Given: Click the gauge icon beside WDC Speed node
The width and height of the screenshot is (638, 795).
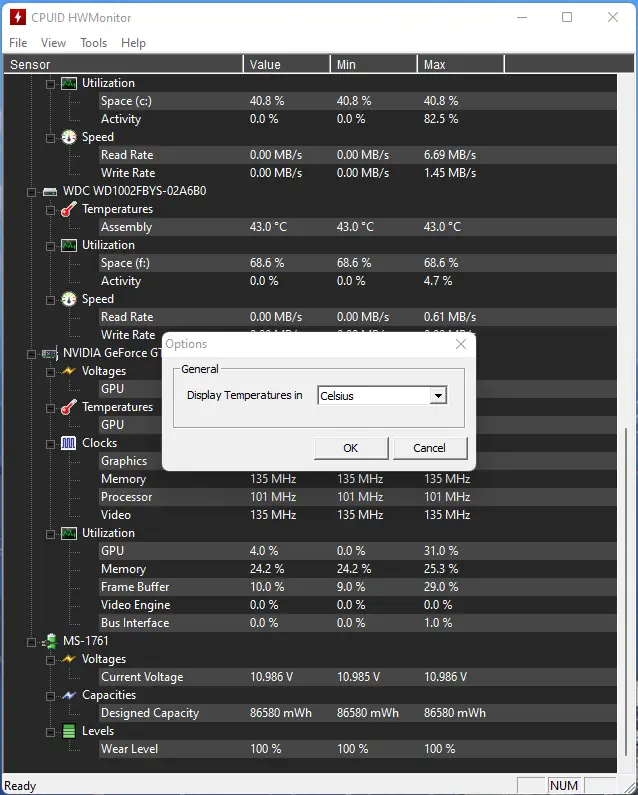Looking at the screenshot, I should pos(68,299).
